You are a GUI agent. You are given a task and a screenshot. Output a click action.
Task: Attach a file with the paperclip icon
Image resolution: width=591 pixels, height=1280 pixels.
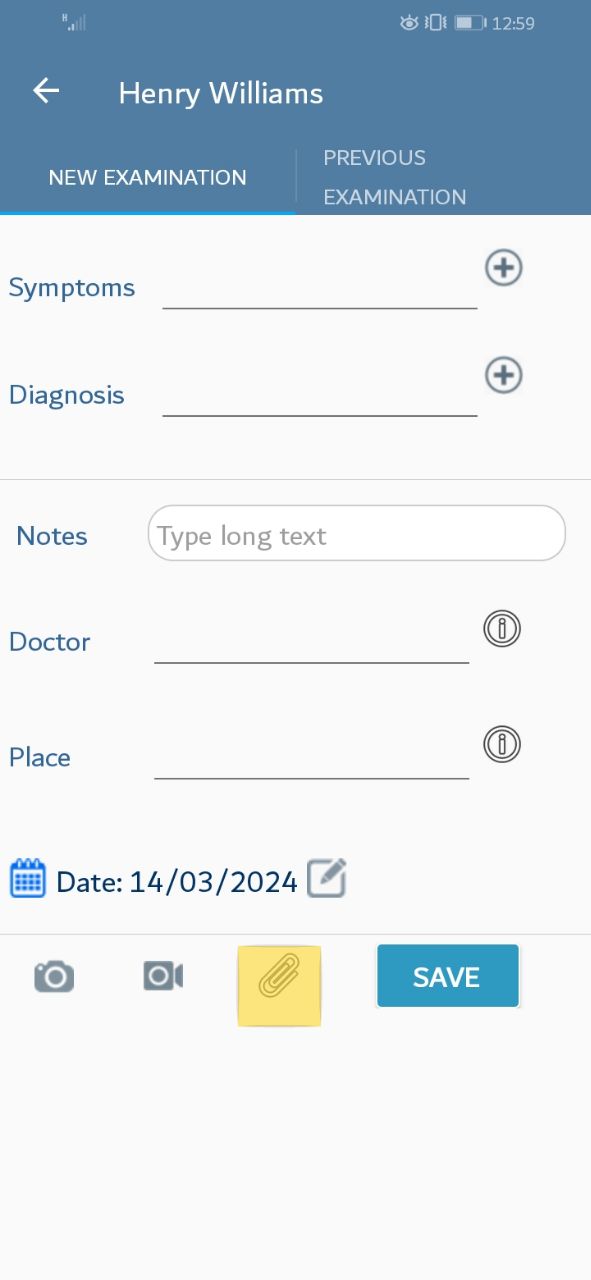click(x=279, y=977)
